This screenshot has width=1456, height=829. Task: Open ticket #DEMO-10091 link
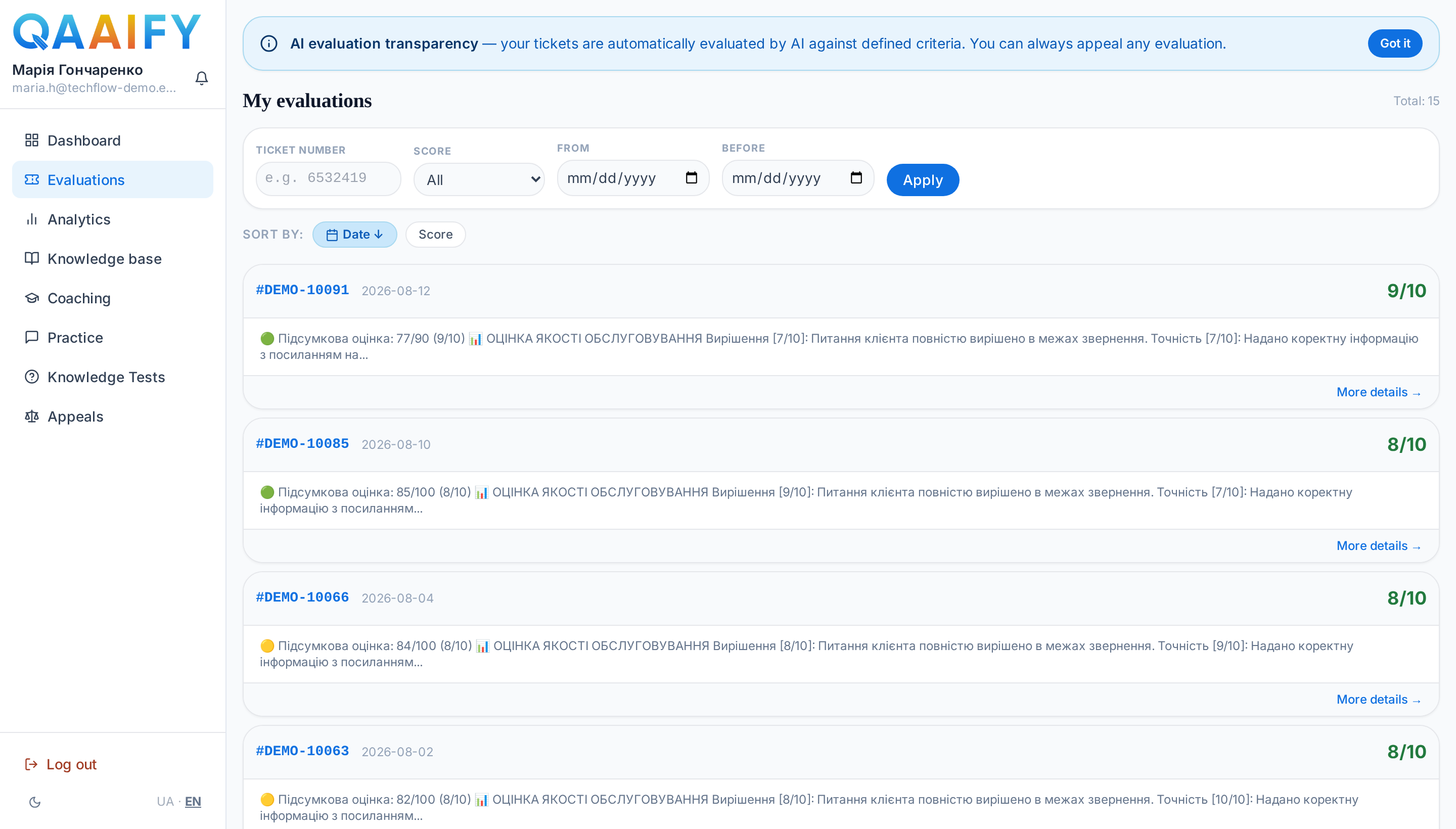(x=302, y=290)
